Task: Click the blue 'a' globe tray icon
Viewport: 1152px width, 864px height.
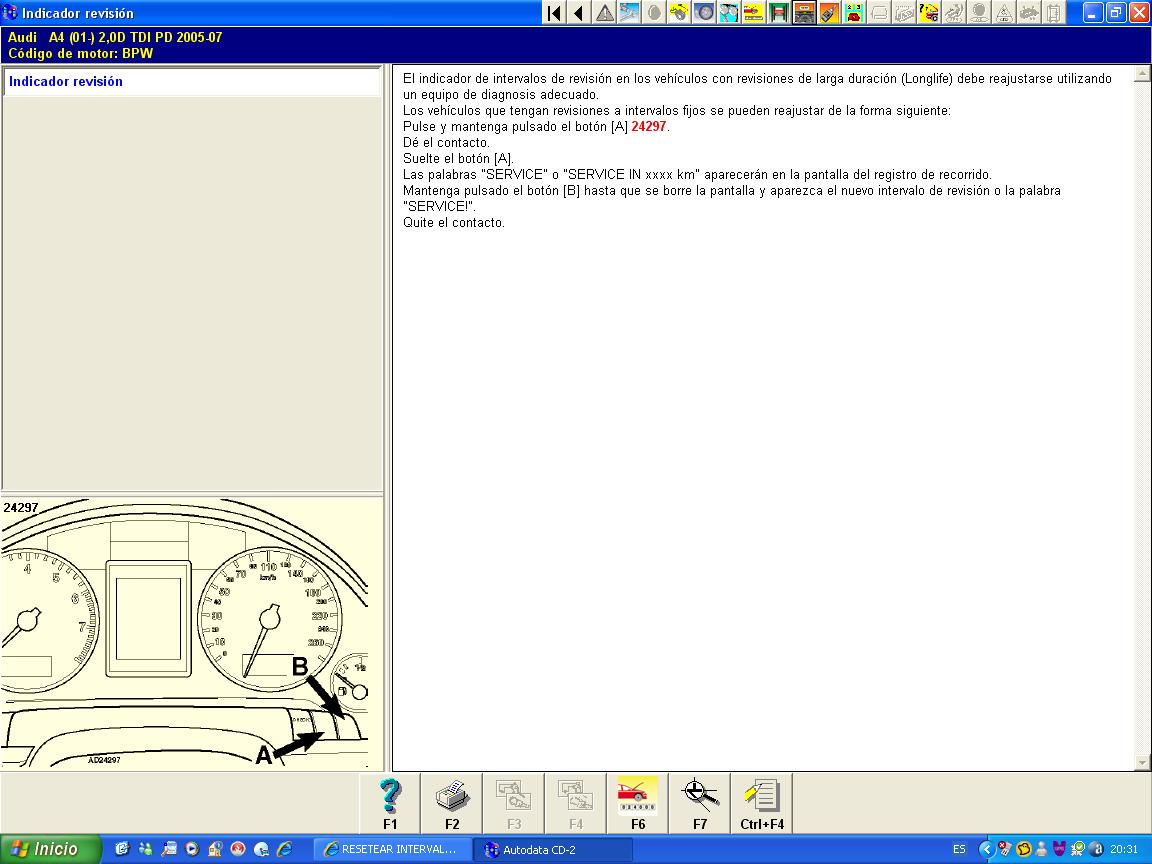Action: coord(1095,849)
